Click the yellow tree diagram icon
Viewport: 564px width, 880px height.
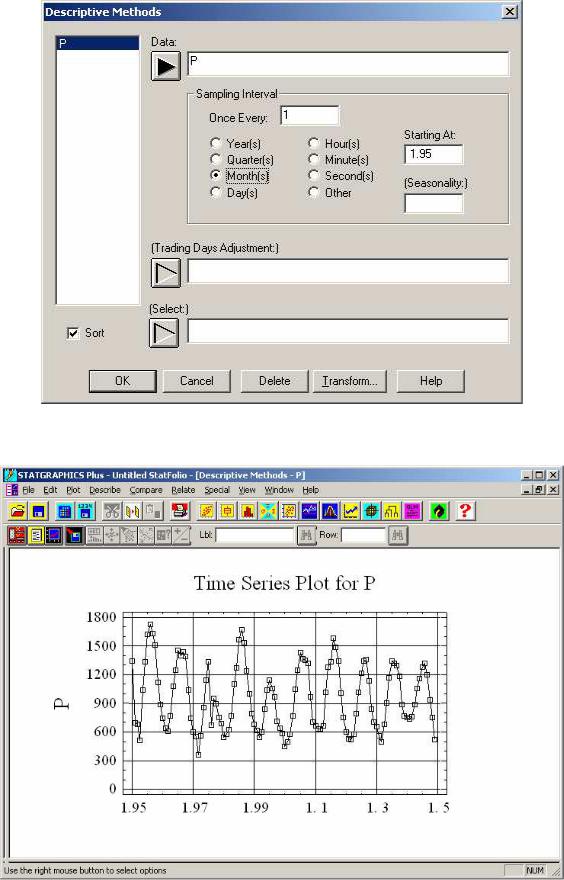click(392, 511)
